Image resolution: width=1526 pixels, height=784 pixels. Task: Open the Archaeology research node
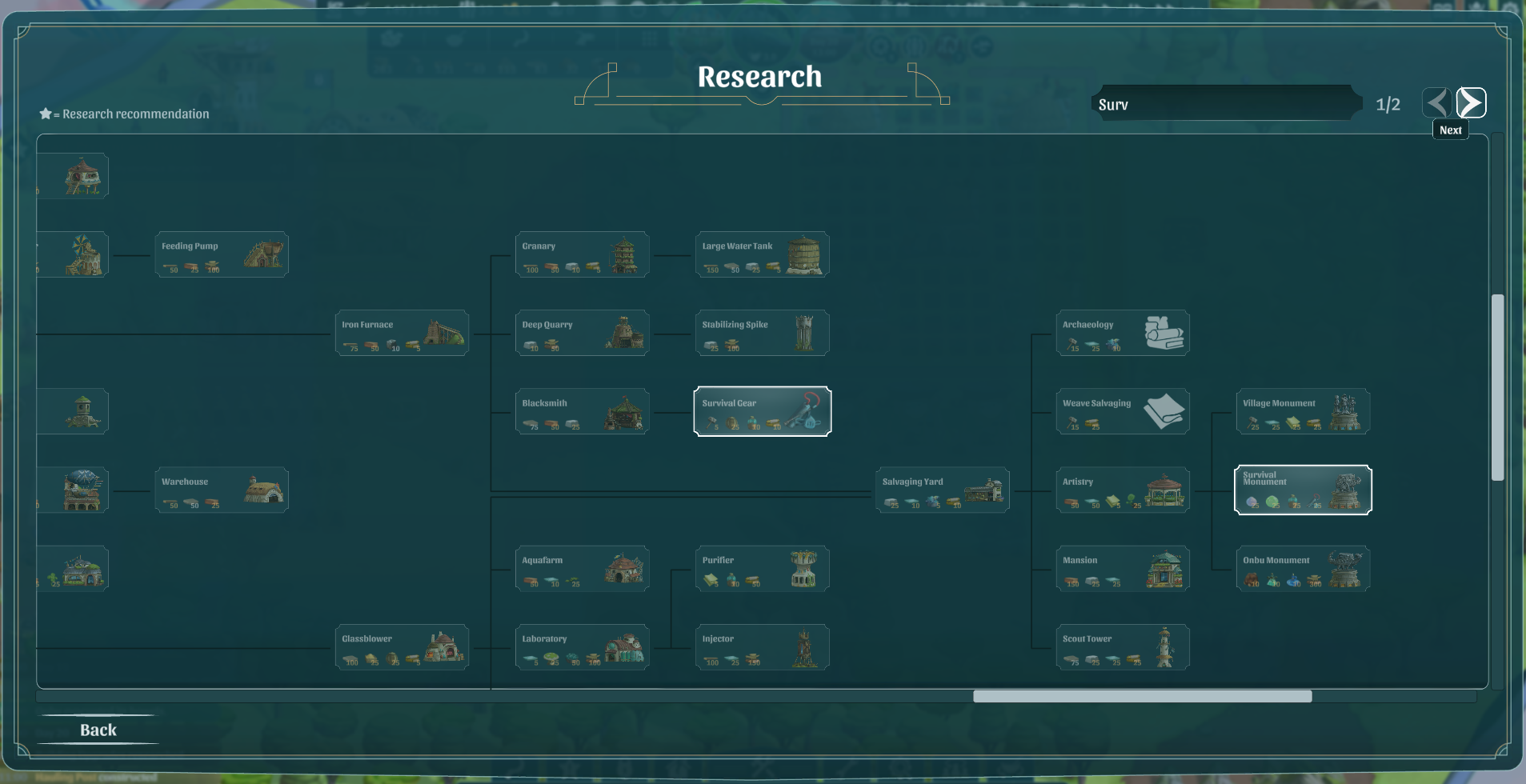(1122, 333)
